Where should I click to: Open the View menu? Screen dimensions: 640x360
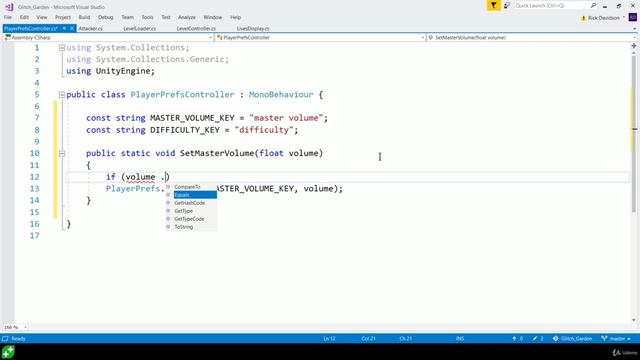pos(42,17)
